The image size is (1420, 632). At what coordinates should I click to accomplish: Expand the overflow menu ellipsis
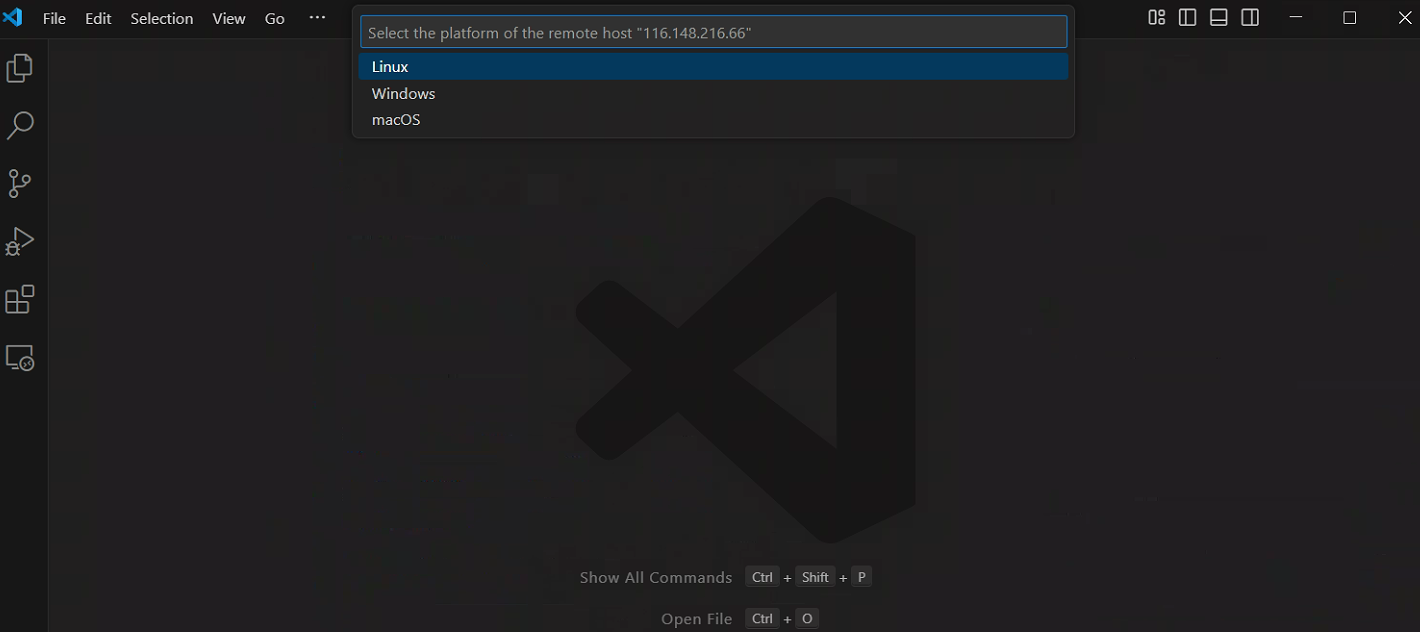317,18
